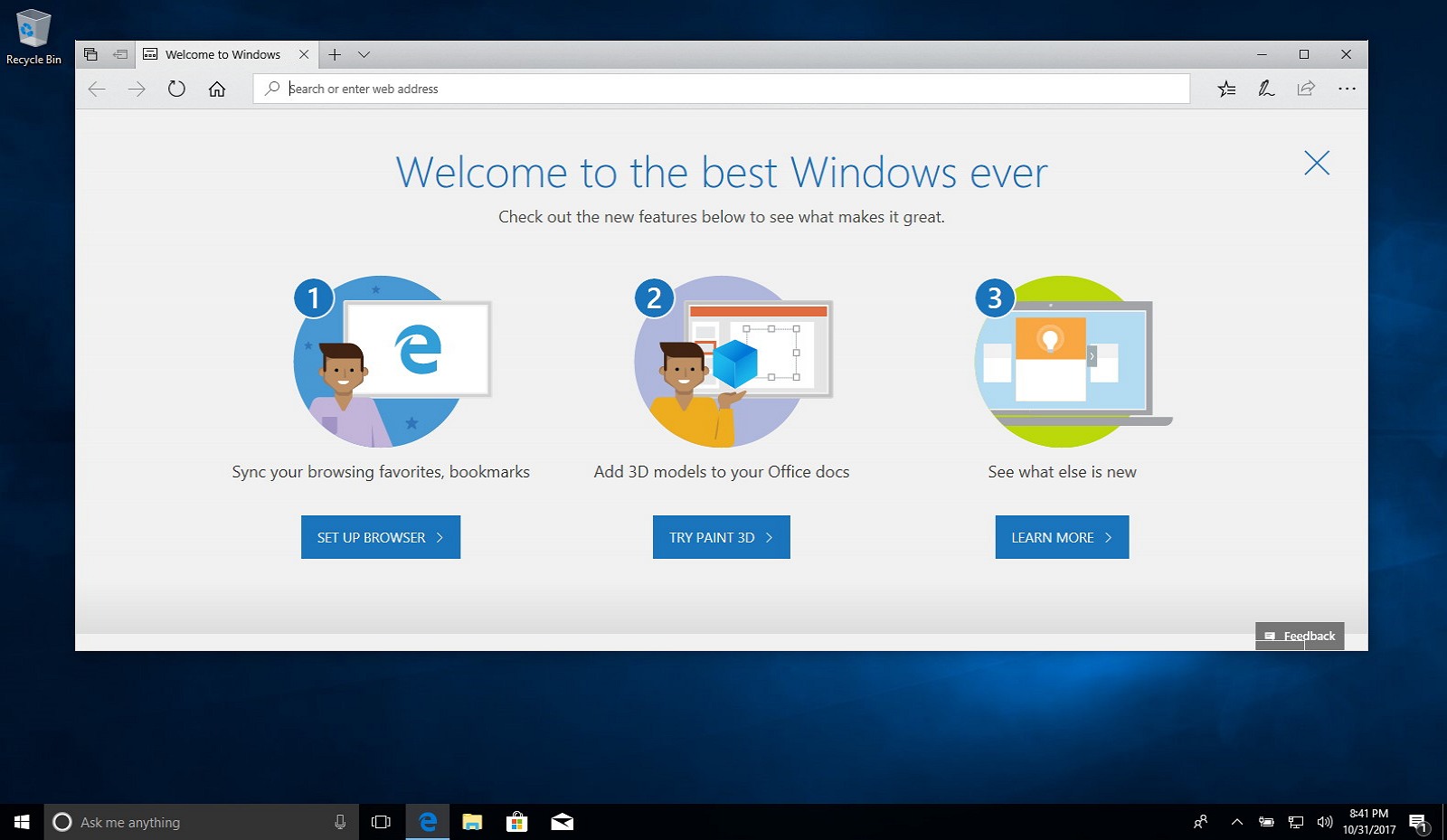
Task: Click "Sync your browsing favorites, bookmarks" text
Action: 381,472
